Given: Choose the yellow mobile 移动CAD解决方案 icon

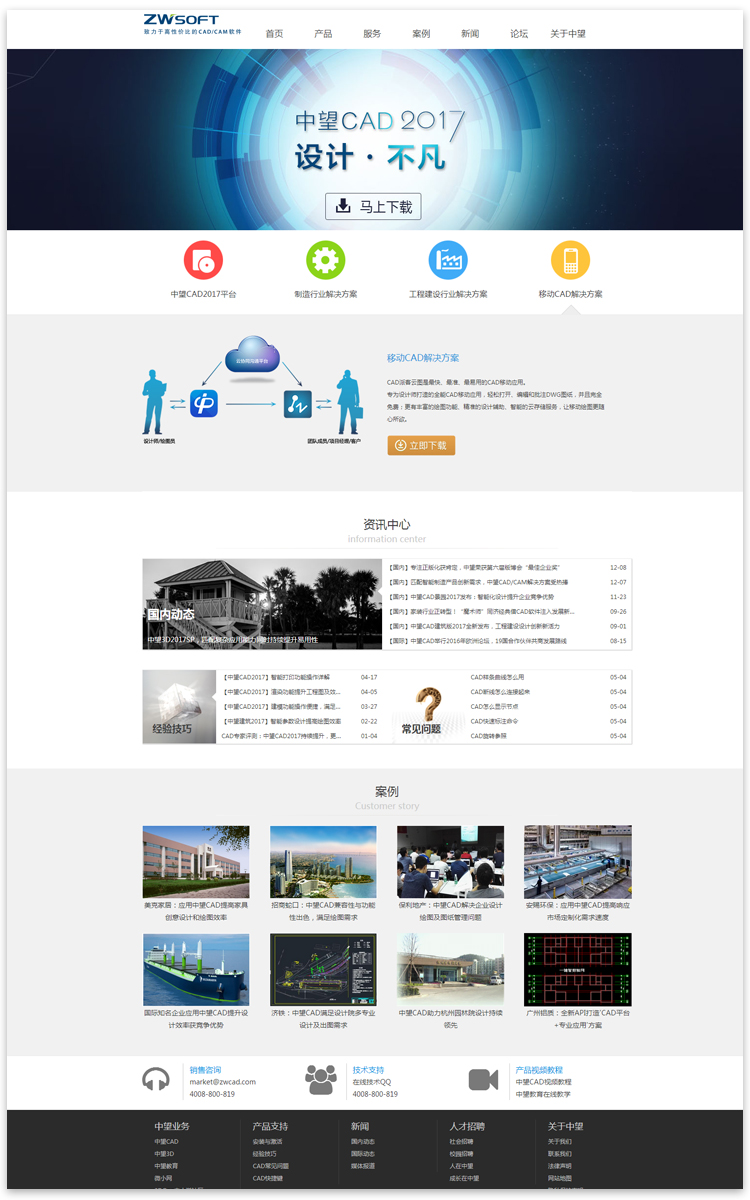Looking at the screenshot, I should click(570, 260).
